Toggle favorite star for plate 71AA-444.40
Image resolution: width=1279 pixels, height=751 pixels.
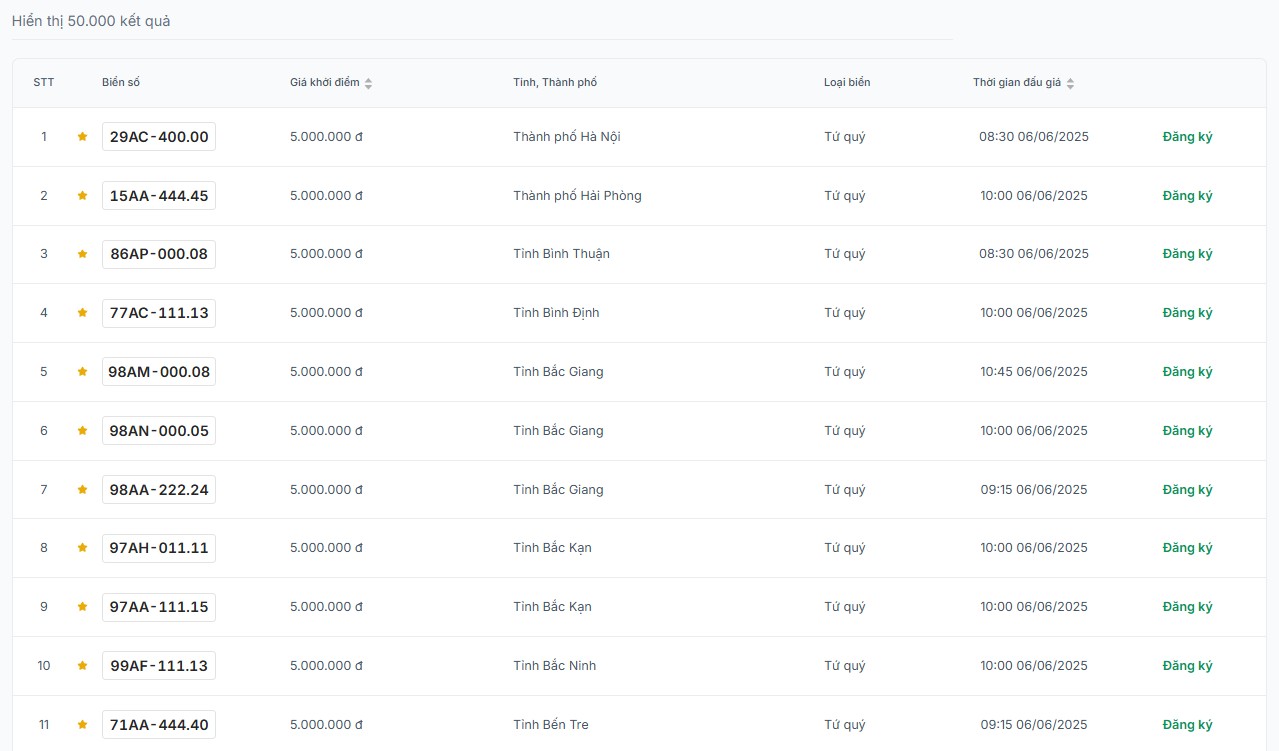point(82,725)
